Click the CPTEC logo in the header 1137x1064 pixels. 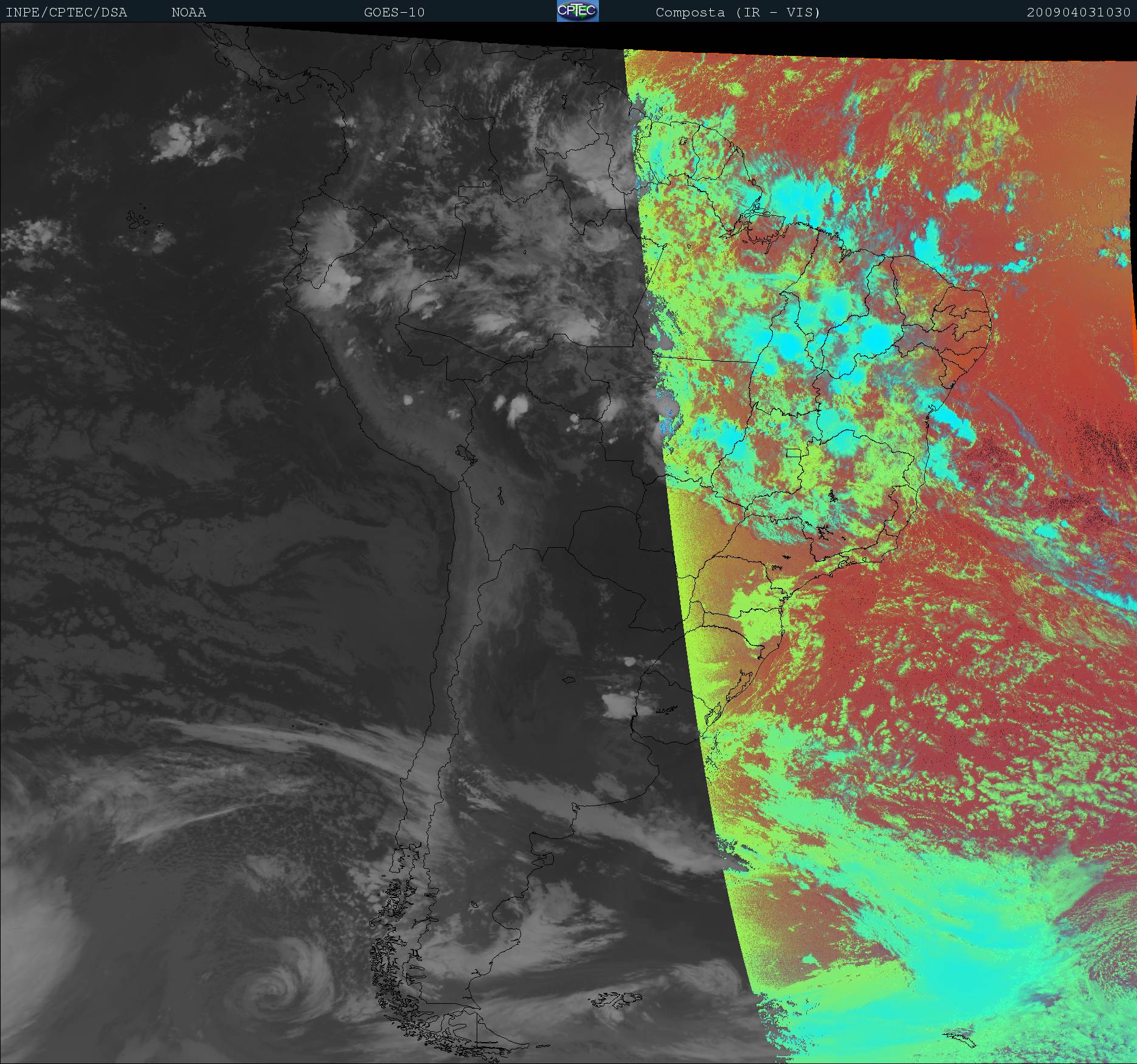point(578,11)
